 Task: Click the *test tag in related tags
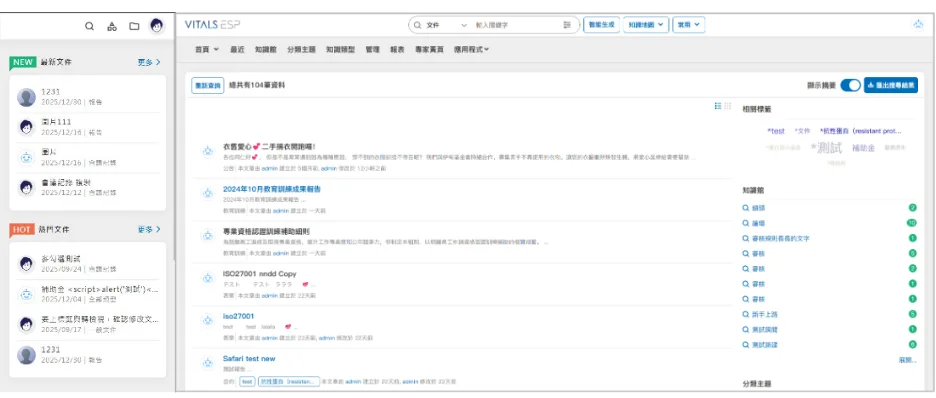776,131
